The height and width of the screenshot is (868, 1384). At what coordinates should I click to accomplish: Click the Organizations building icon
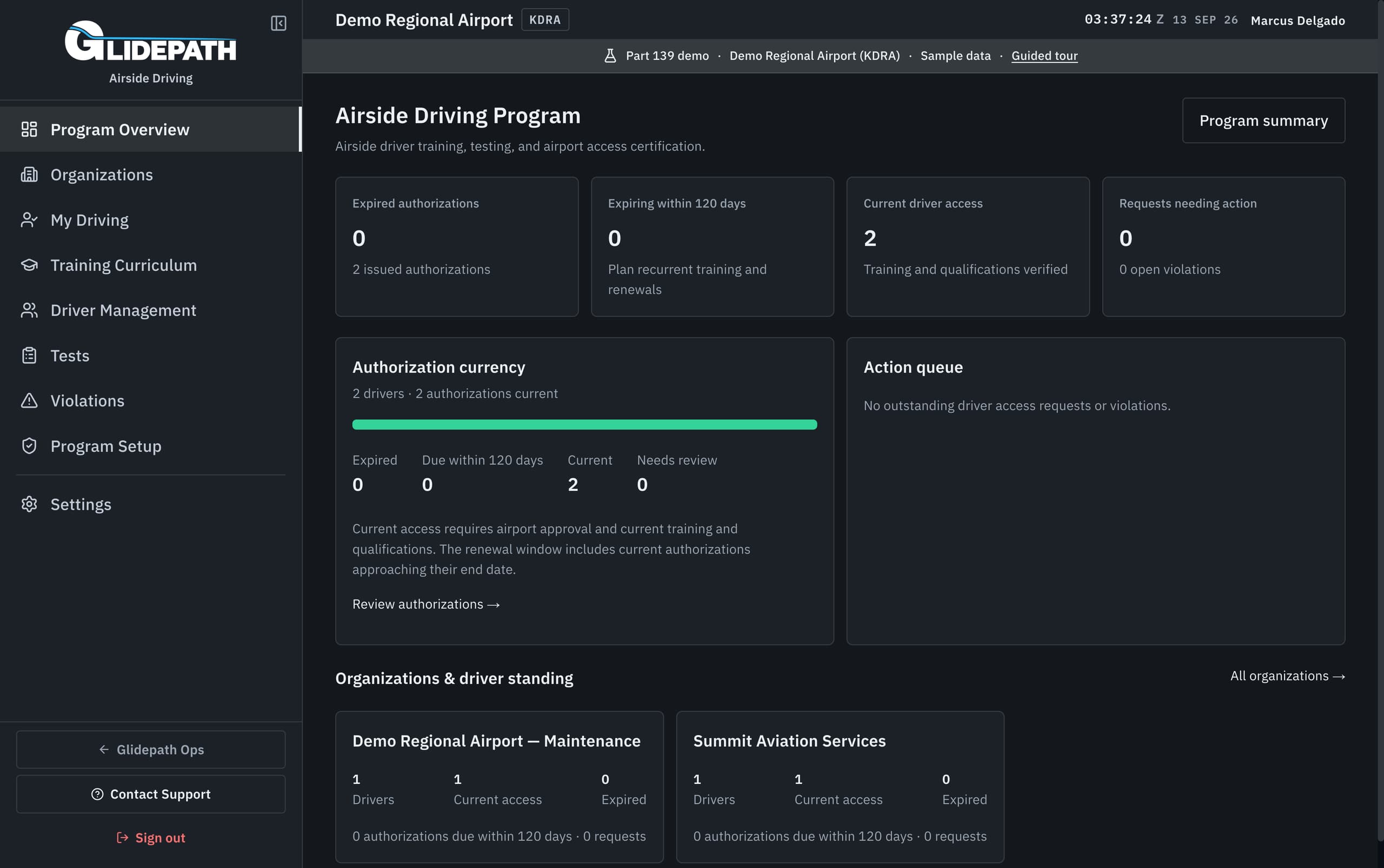pos(29,175)
